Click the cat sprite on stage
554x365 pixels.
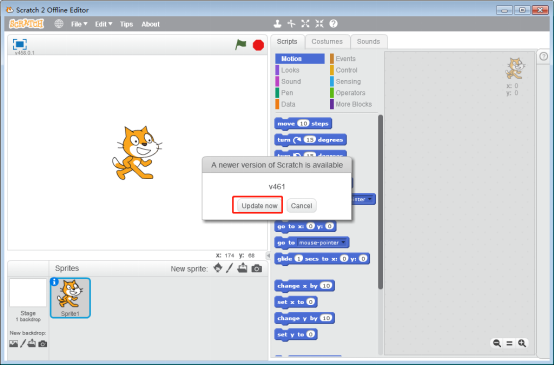pyautogui.click(x=137, y=153)
